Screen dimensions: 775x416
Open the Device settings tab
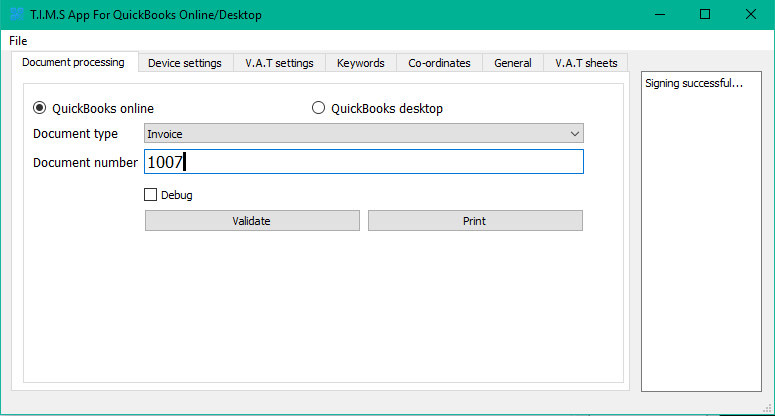click(x=185, y=63)
